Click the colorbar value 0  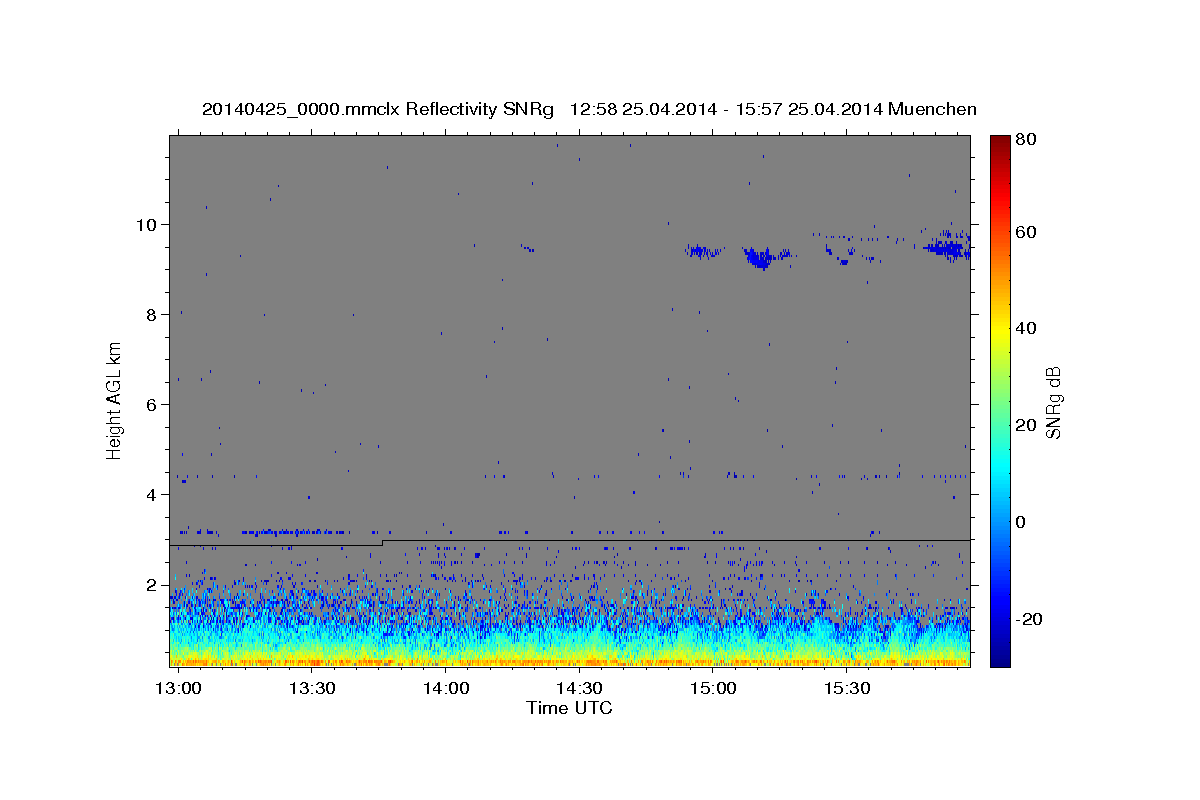click(1021, 522)
